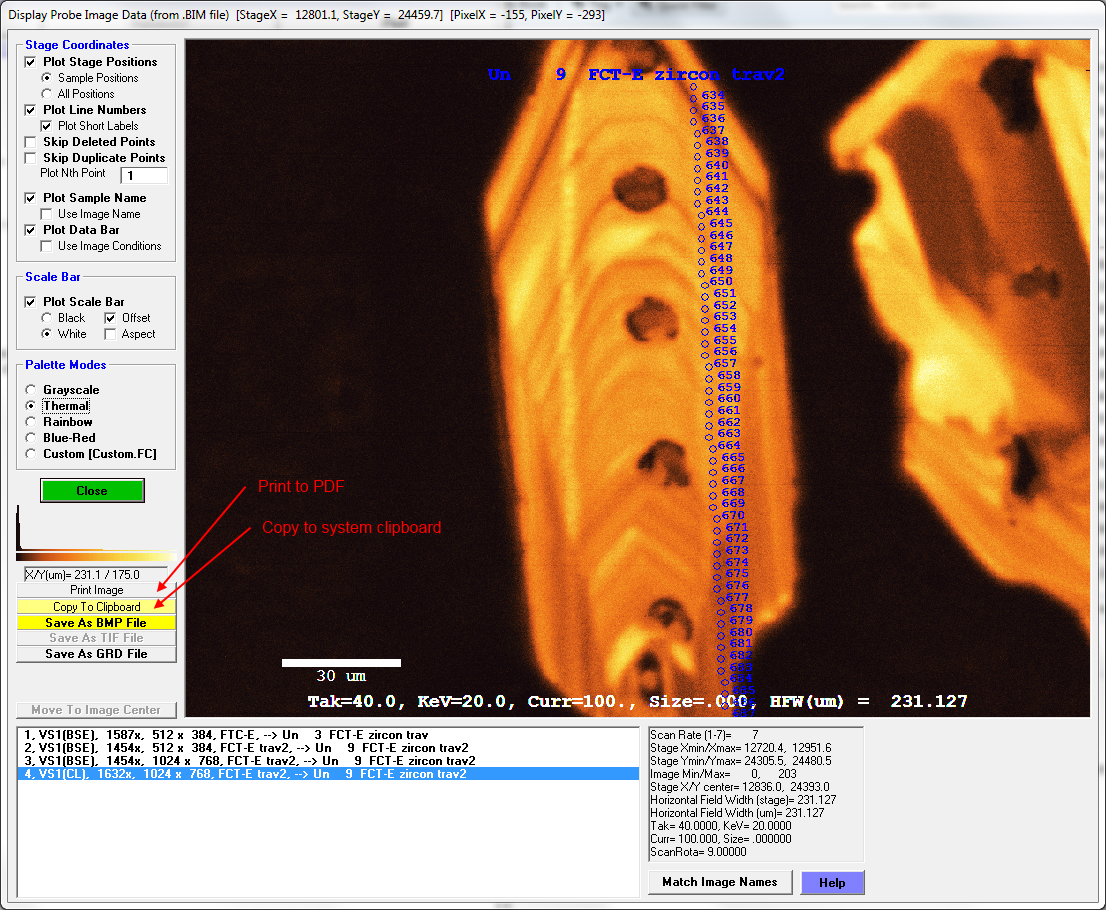Save image as BMP file
This screenshot has width=1106, height=910.
point(96,622)
